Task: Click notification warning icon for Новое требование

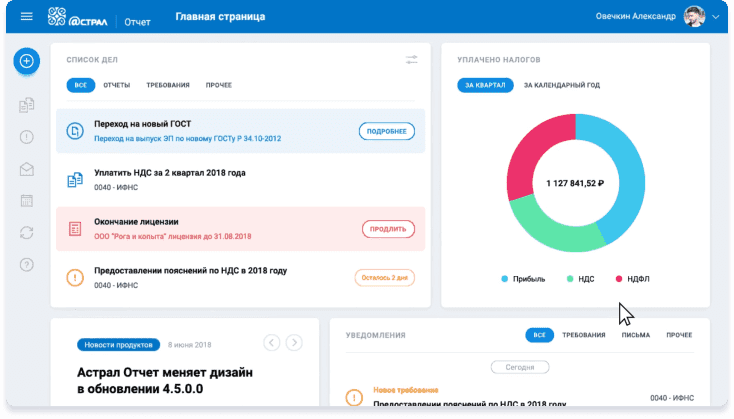Action: (354, 397)
